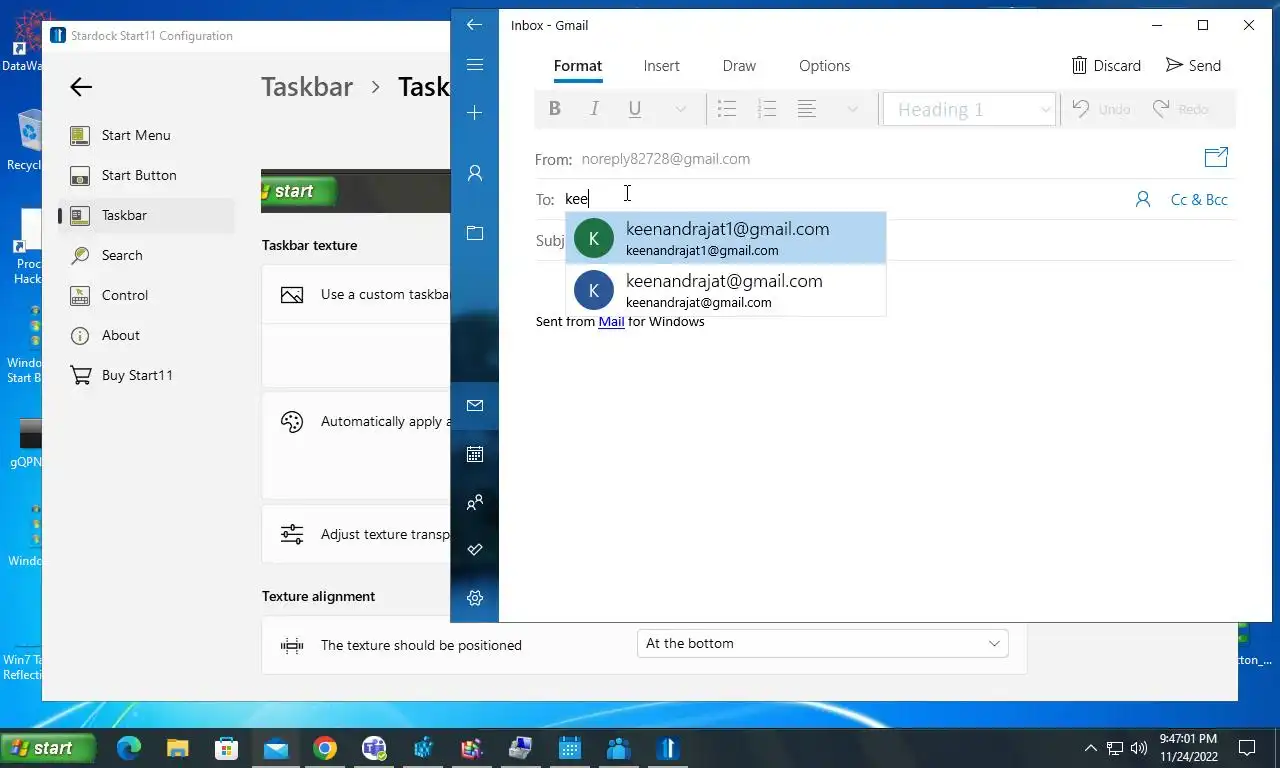Switch to the Options tab
This screenshot has width=1280, height=768.
pyautogui.click(x=824, y=66)
